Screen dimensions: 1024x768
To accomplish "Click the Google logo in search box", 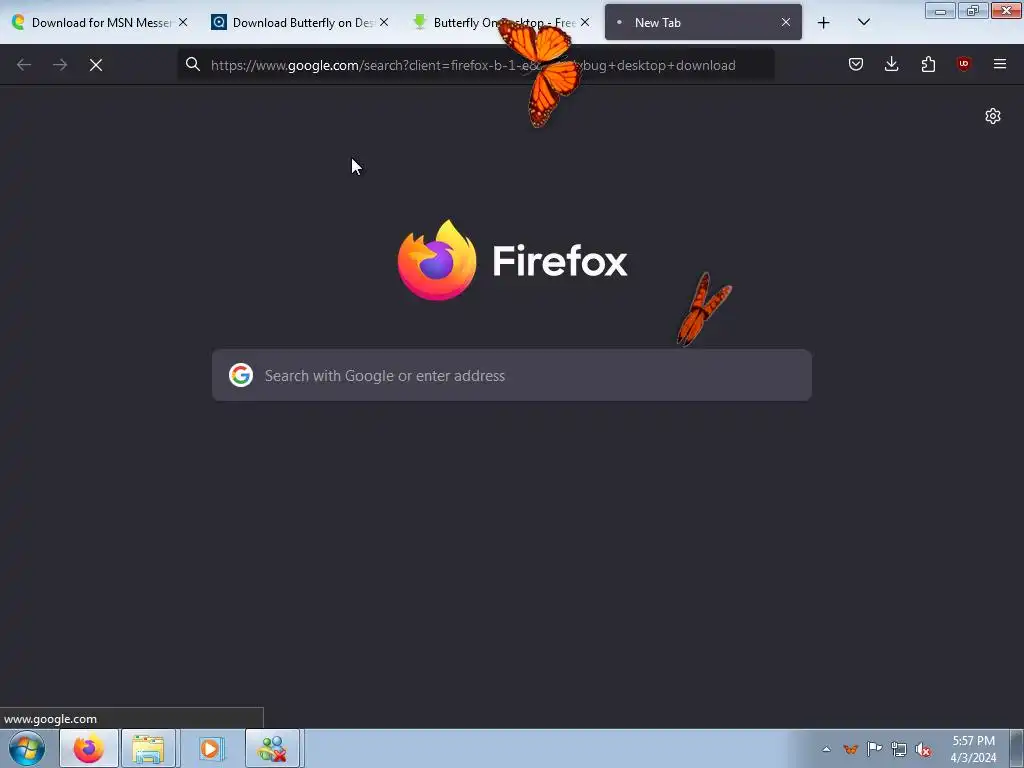I will (x=241, y=376).
